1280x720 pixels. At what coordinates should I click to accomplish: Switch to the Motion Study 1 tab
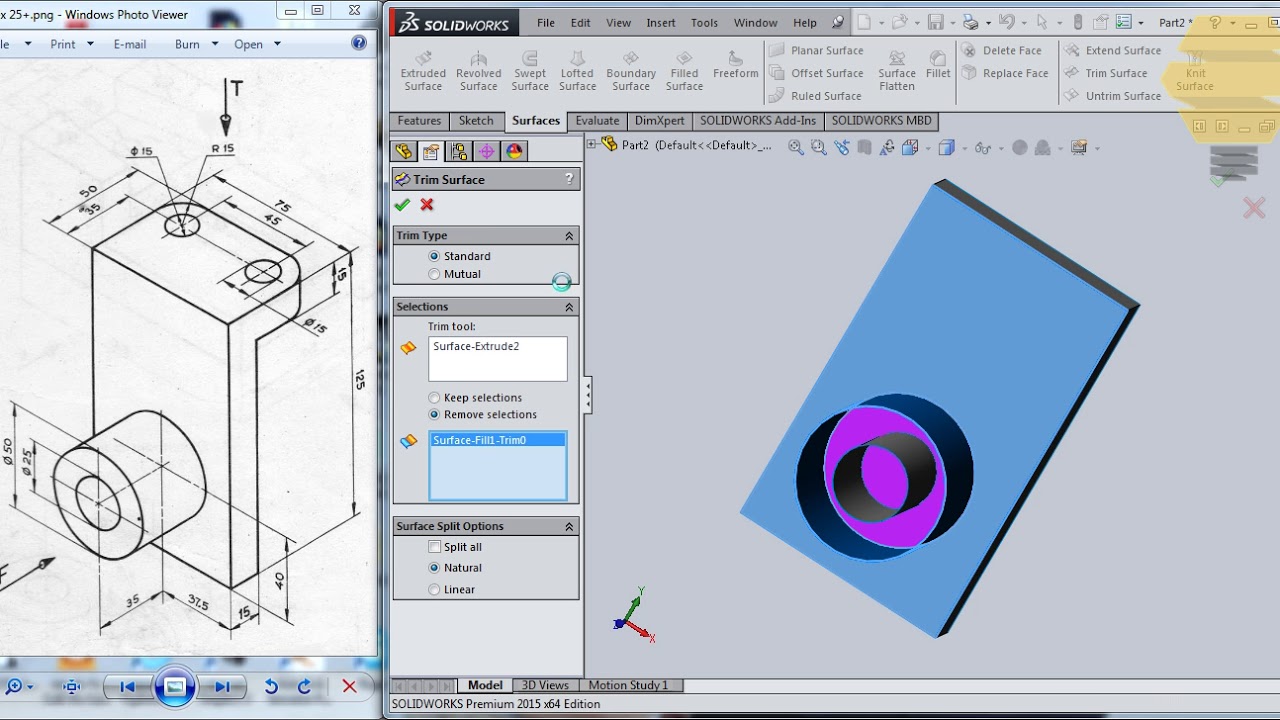[628, 686]
